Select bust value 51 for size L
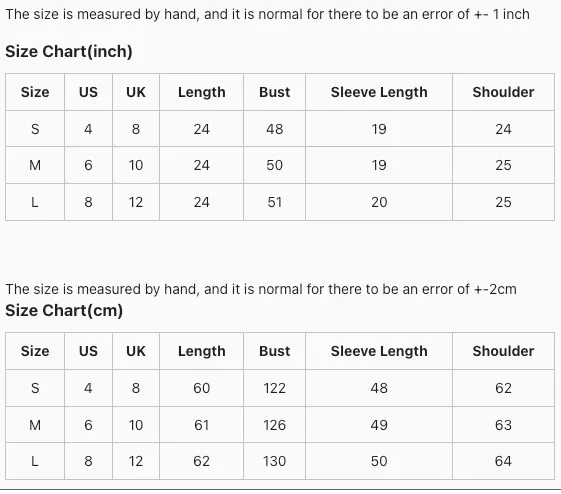This screenshot has height=494, width=561. (274, 202)
